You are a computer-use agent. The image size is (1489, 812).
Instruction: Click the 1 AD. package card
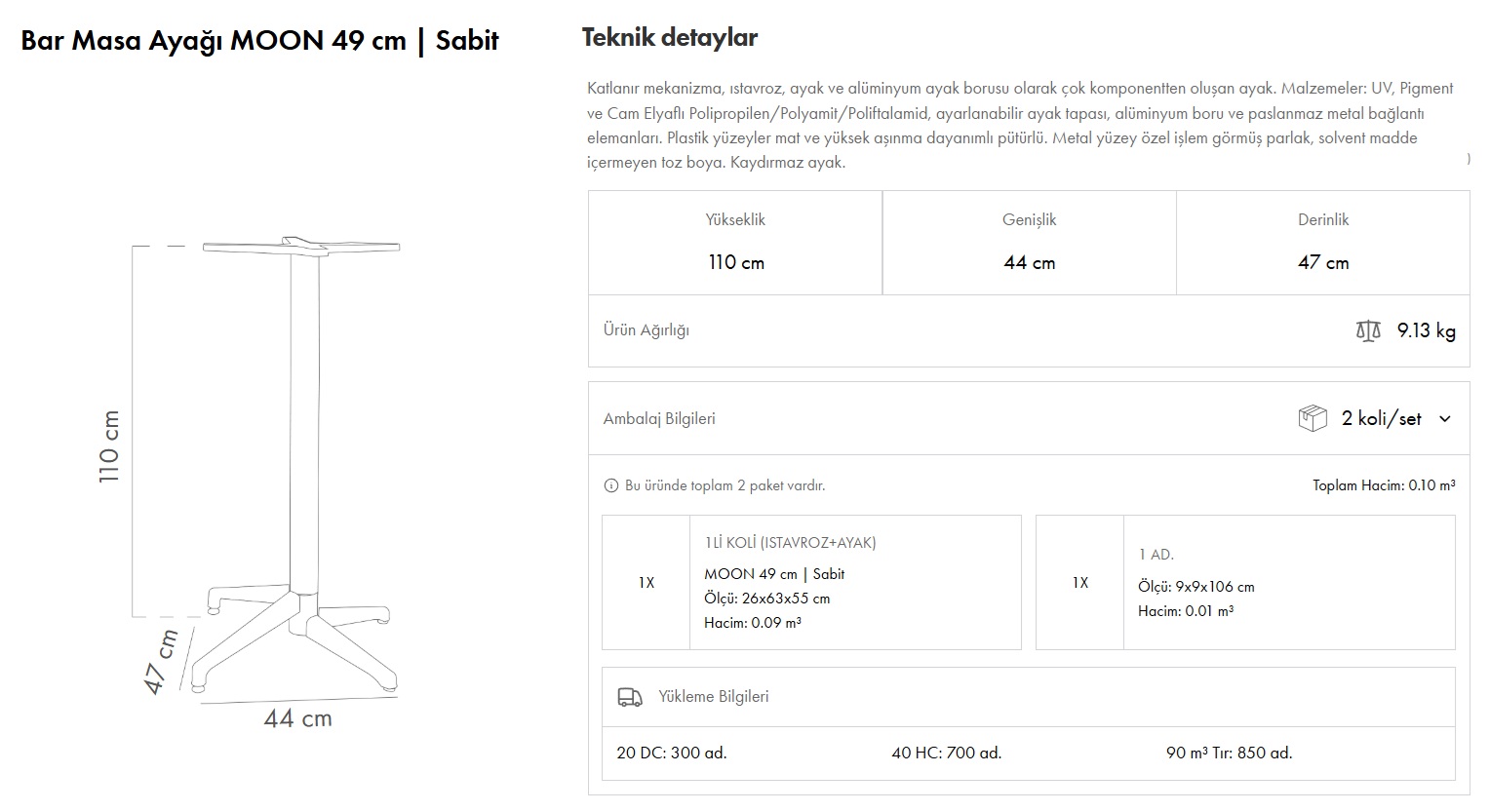(1248, 582)
